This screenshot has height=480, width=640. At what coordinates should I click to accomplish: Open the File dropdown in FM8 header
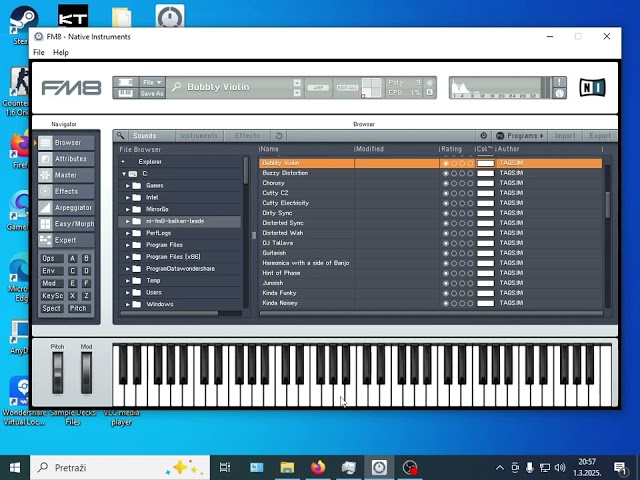[x=152, y=82]
